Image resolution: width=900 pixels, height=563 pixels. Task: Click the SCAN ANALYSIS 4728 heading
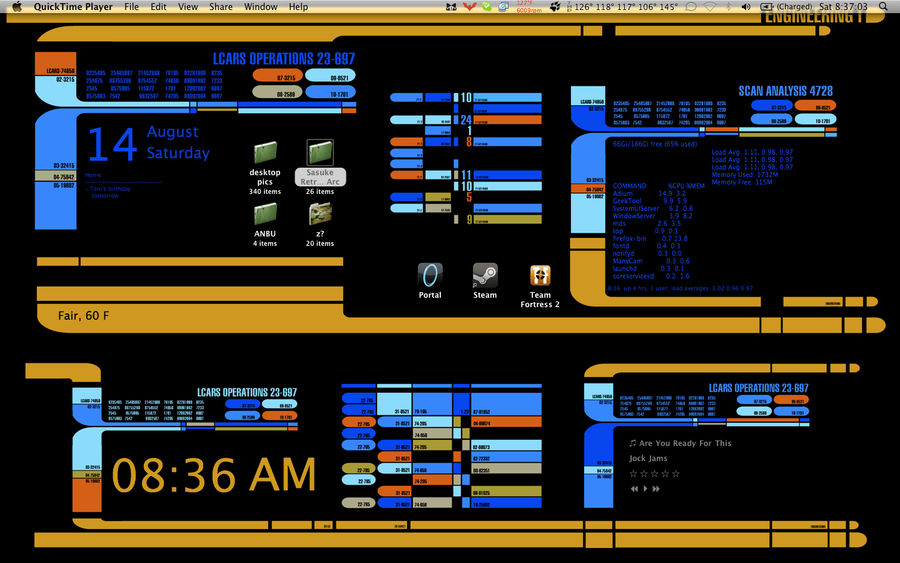pyautogui.click(x=786, y=91)
